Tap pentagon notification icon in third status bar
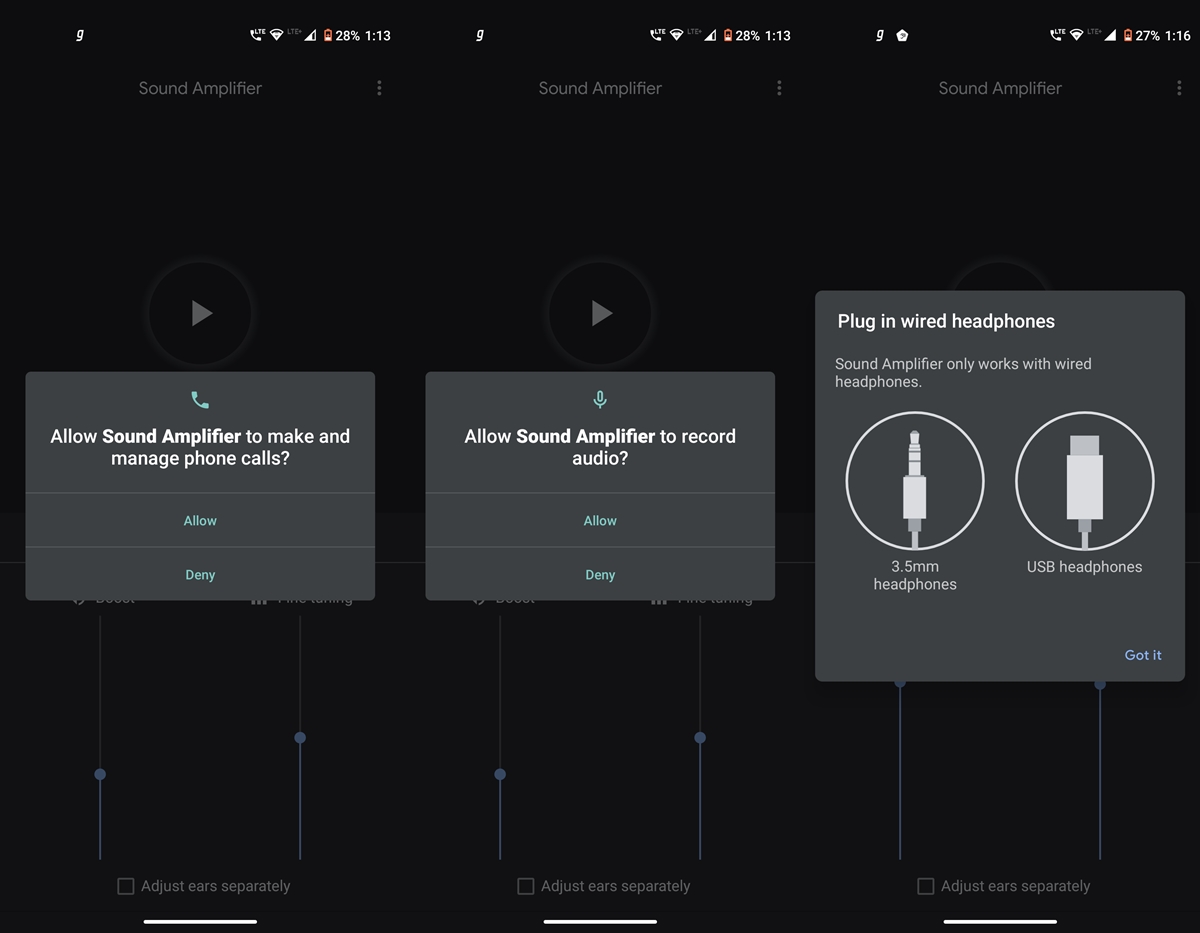Viewport: 1200px width, 933px height. pos(902,35)
